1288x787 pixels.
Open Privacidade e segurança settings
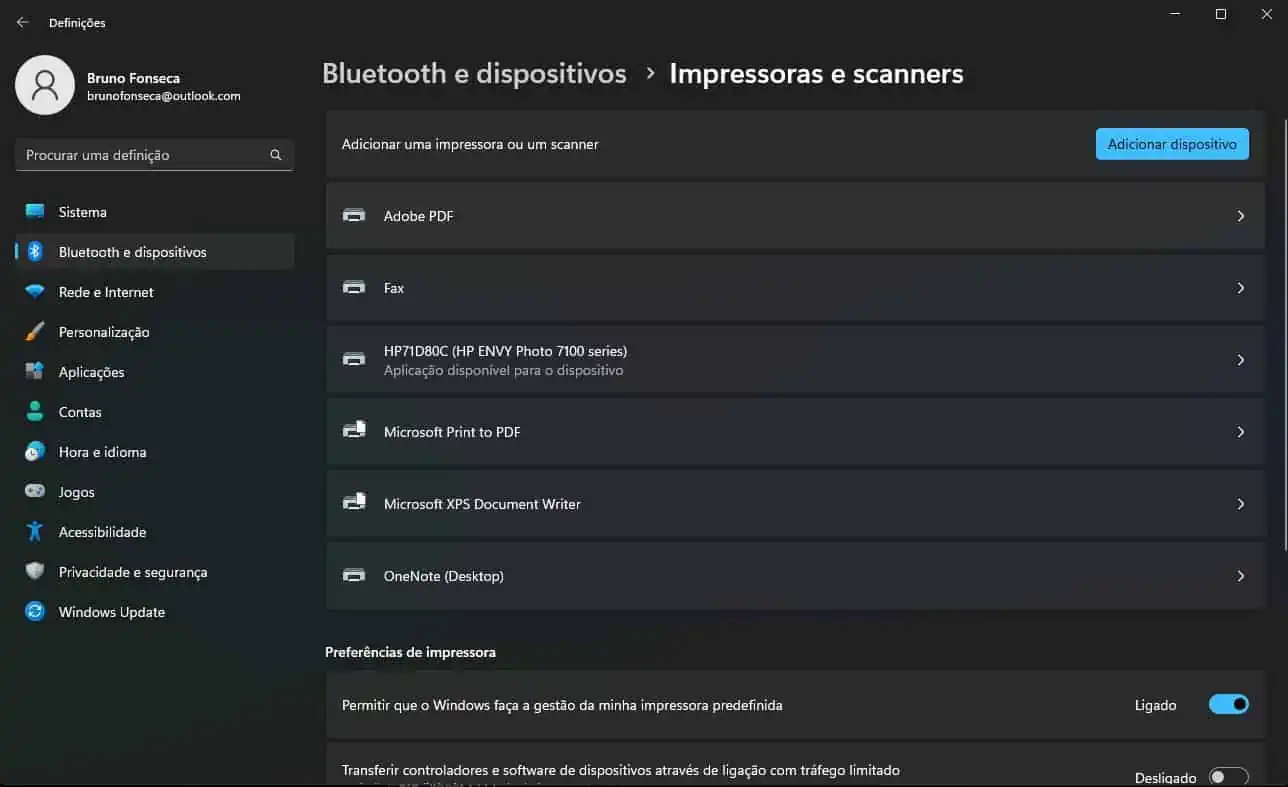tap(155, 572)
